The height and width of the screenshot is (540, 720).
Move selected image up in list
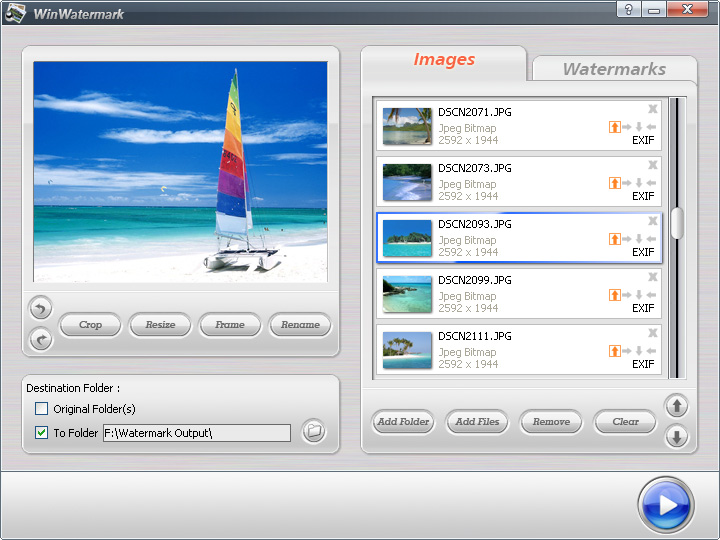coord(677,406)
